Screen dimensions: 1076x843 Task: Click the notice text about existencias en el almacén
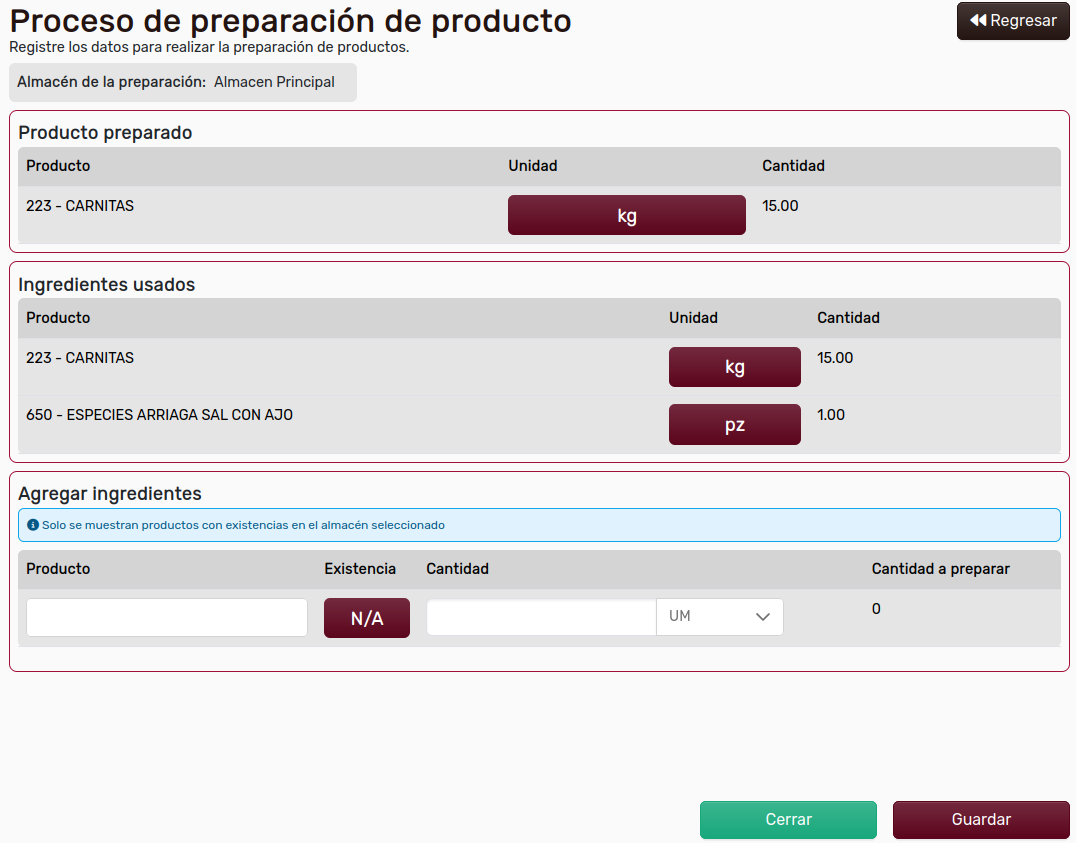tap(243, 525)
